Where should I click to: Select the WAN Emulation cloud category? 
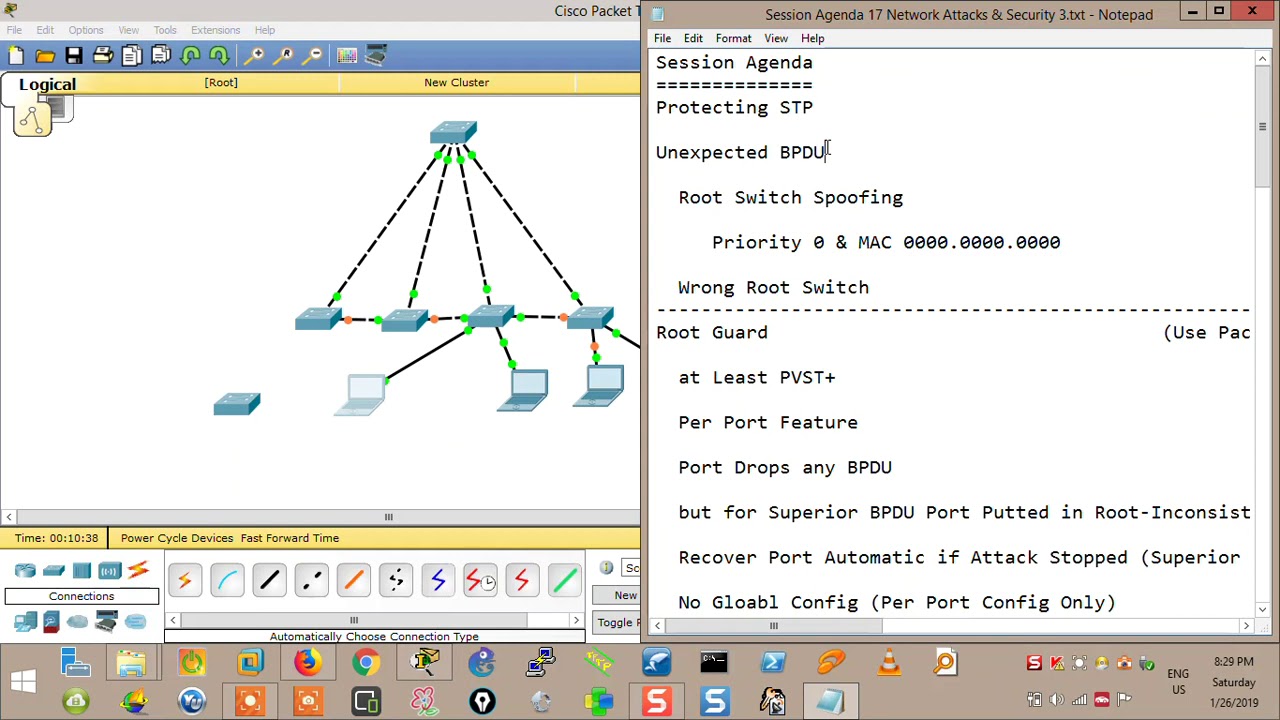pos(78,622)
